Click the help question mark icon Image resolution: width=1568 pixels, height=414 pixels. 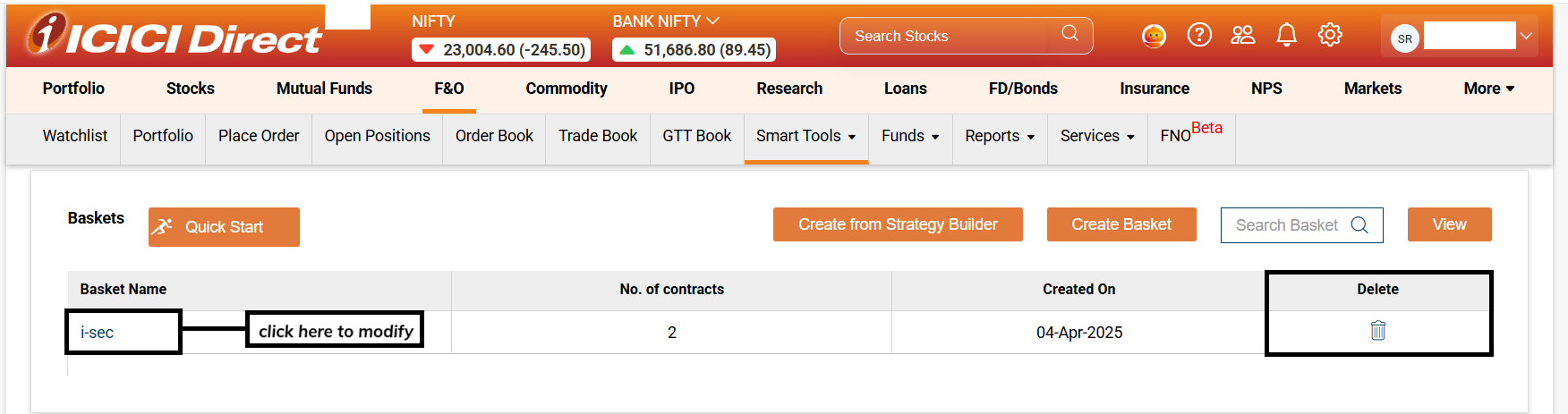tap(1199, 35)
